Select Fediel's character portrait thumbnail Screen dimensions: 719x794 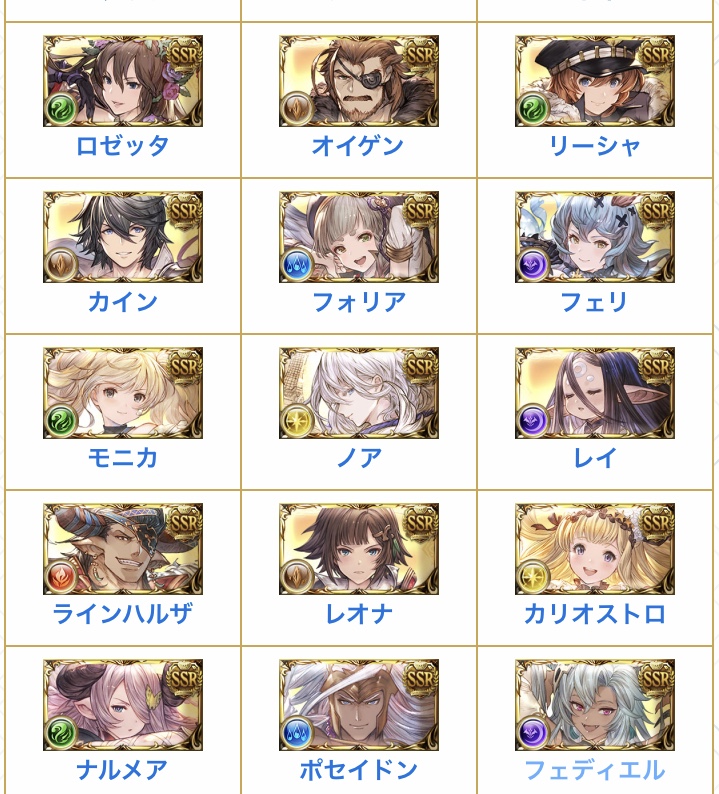(594, 705)
